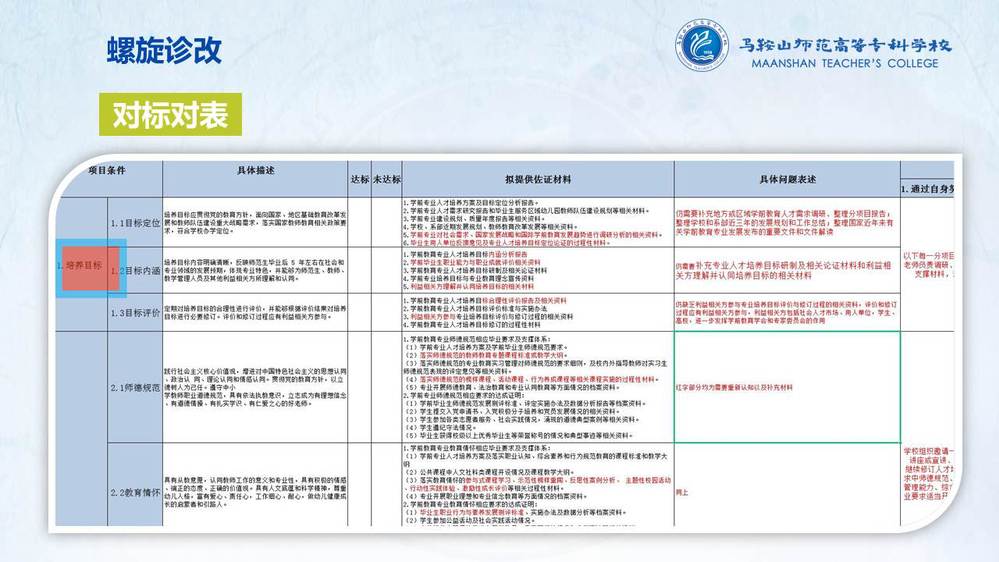The width and height of the screenshot is (999, 562).
Task: Click the school name 马鞍山师范高等专科学校
Action: [845, 45]
